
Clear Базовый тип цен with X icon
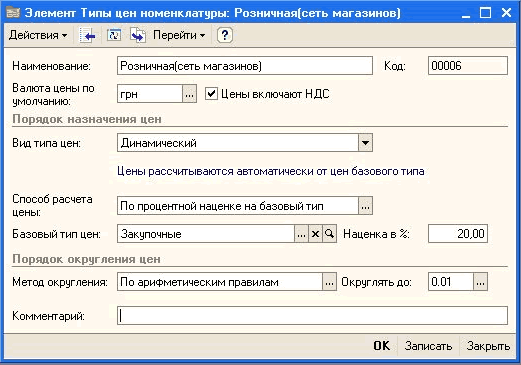315,234
